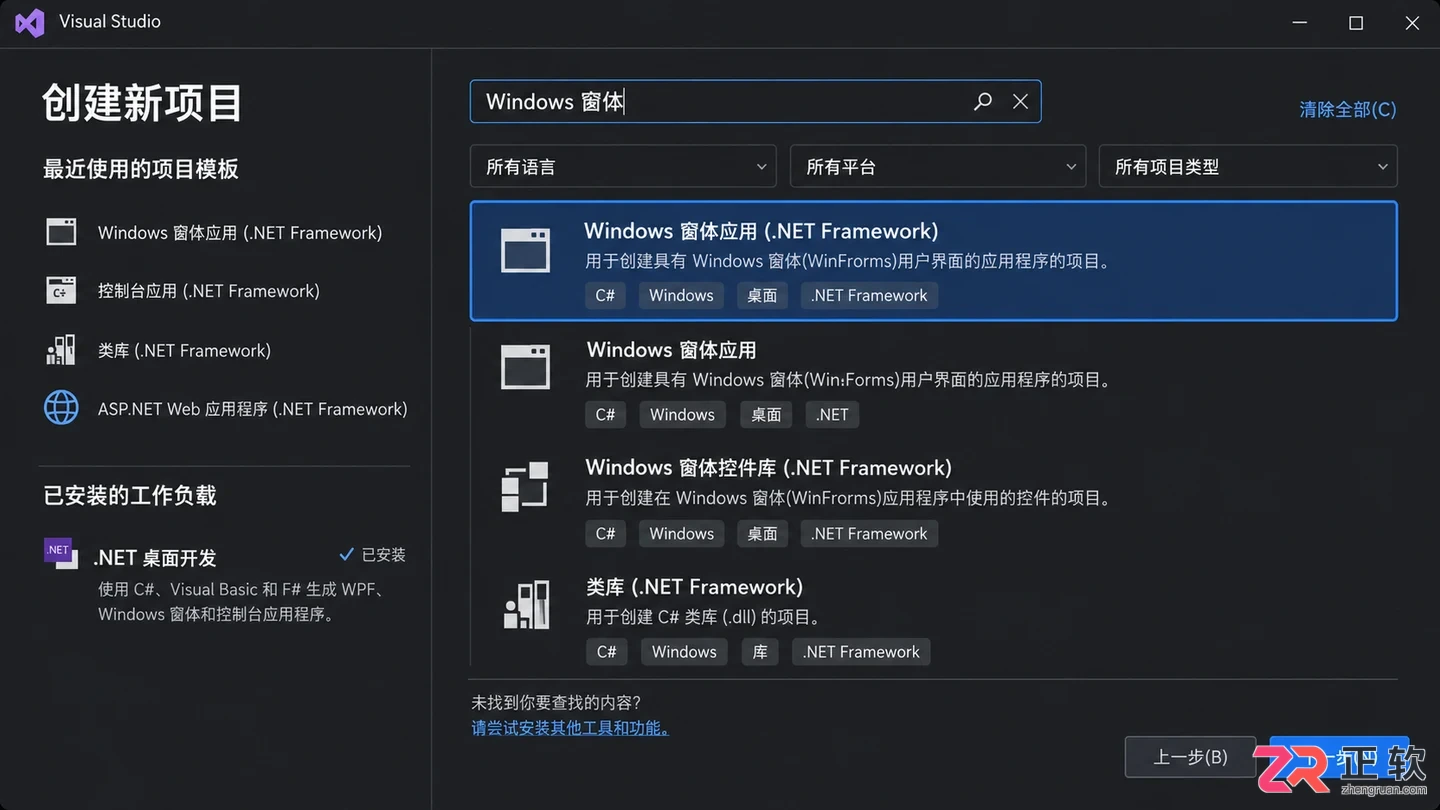The image size is (1440, 810).
Task: Click the 上一步(B) button
Action: (1190, 757)
